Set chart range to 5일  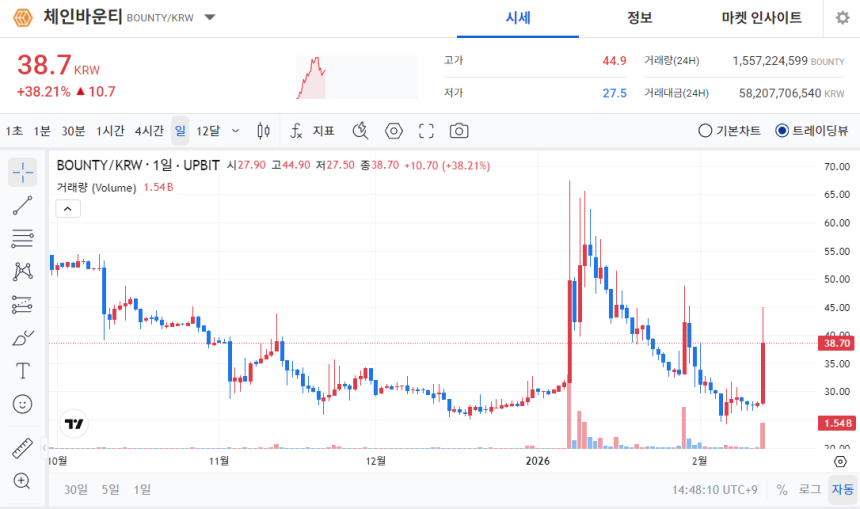tap(110, 489)
